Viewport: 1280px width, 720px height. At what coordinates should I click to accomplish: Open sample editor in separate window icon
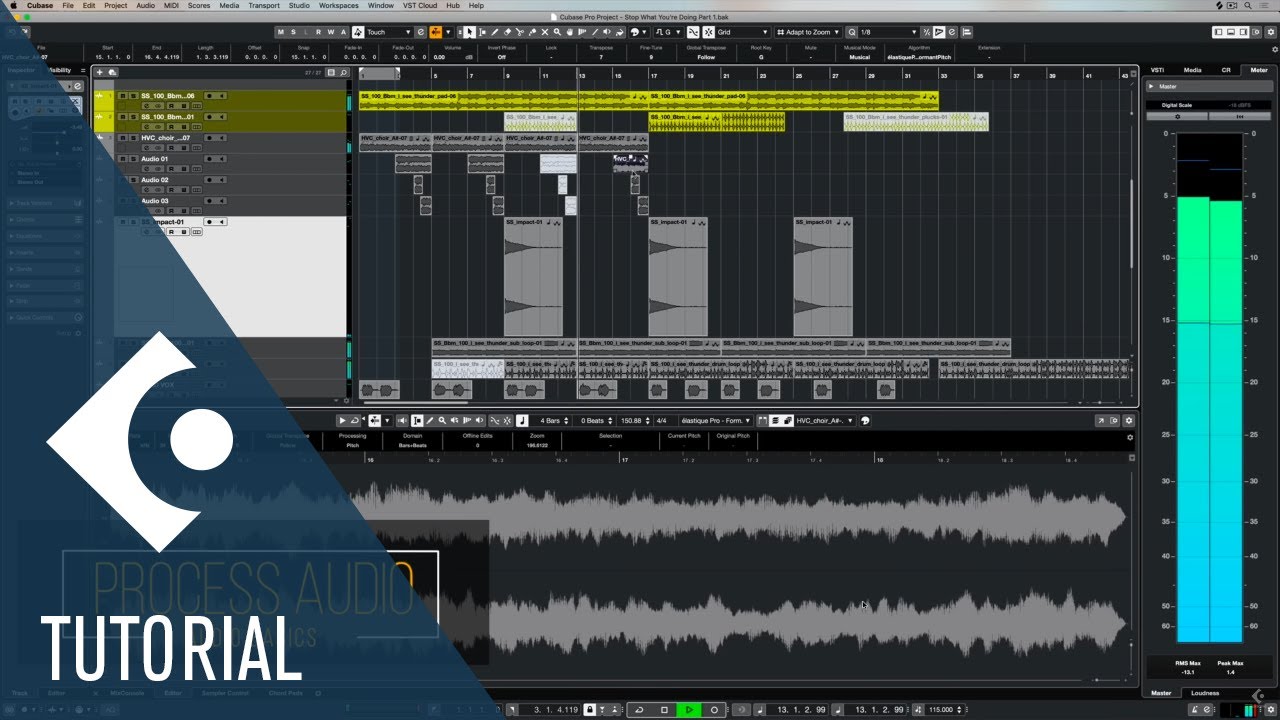[x=1100, y=420]
